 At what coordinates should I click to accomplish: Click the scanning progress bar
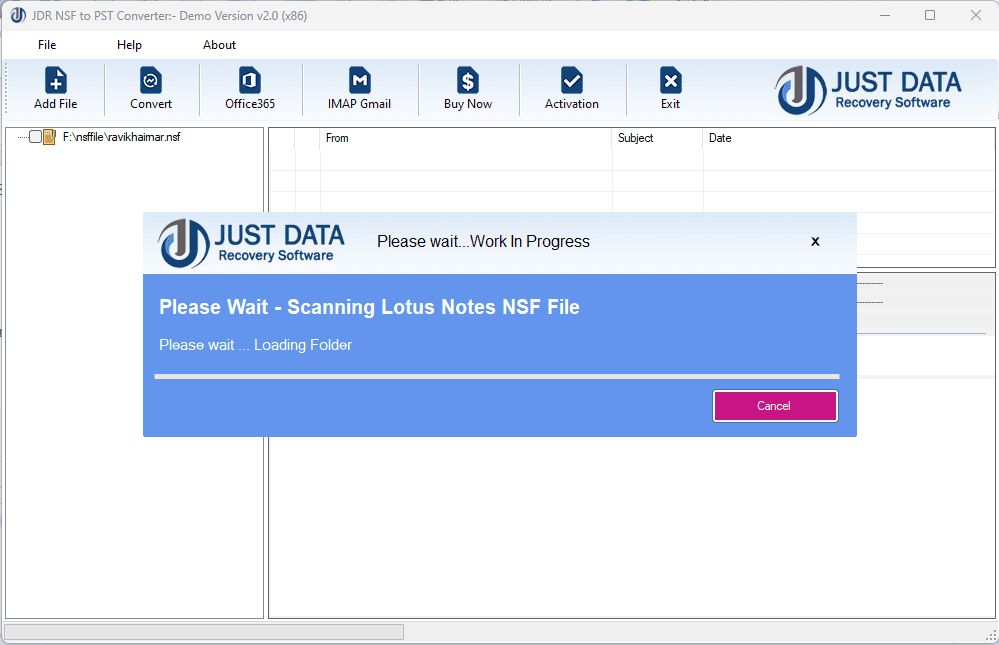(x=497, y=376)
